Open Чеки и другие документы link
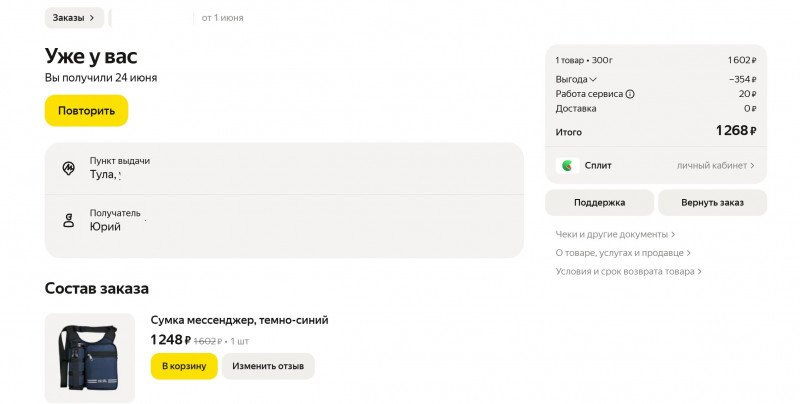 (x=615, y=234)
